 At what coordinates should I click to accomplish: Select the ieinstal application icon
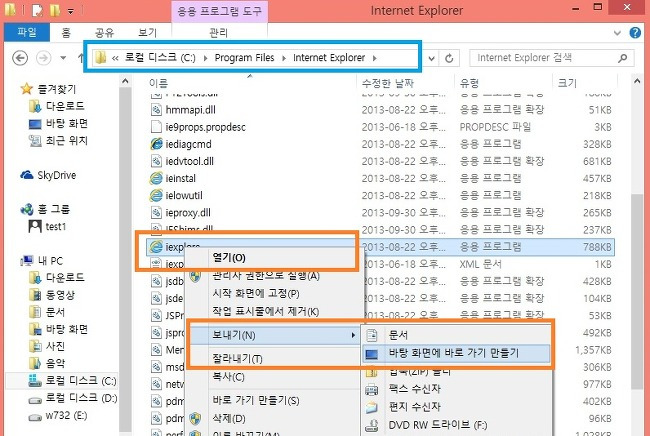(x=156, y=178)
